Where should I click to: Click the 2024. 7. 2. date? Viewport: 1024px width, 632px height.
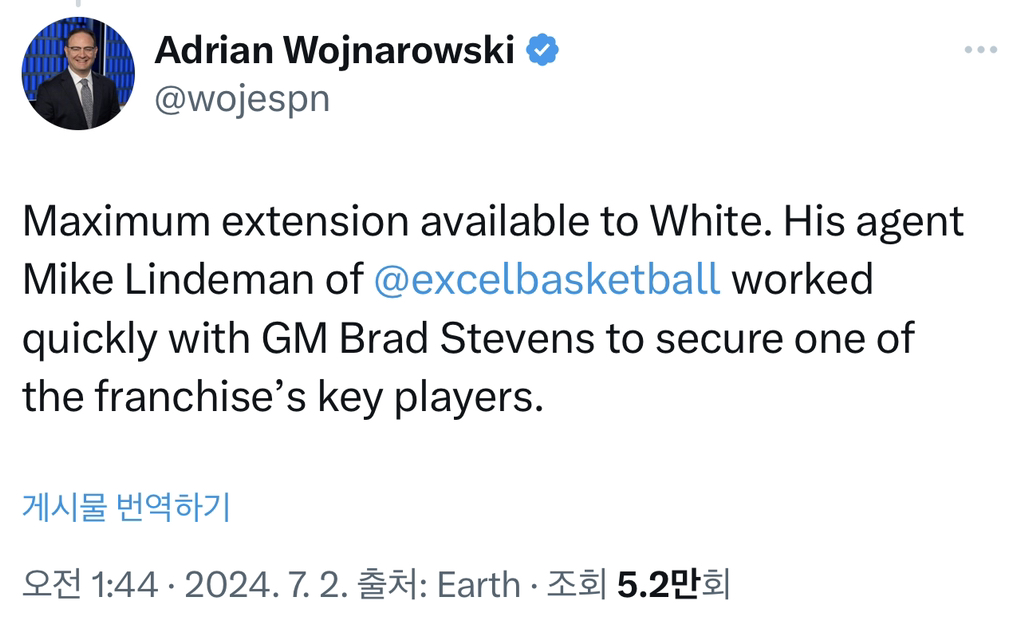(266, 584)
